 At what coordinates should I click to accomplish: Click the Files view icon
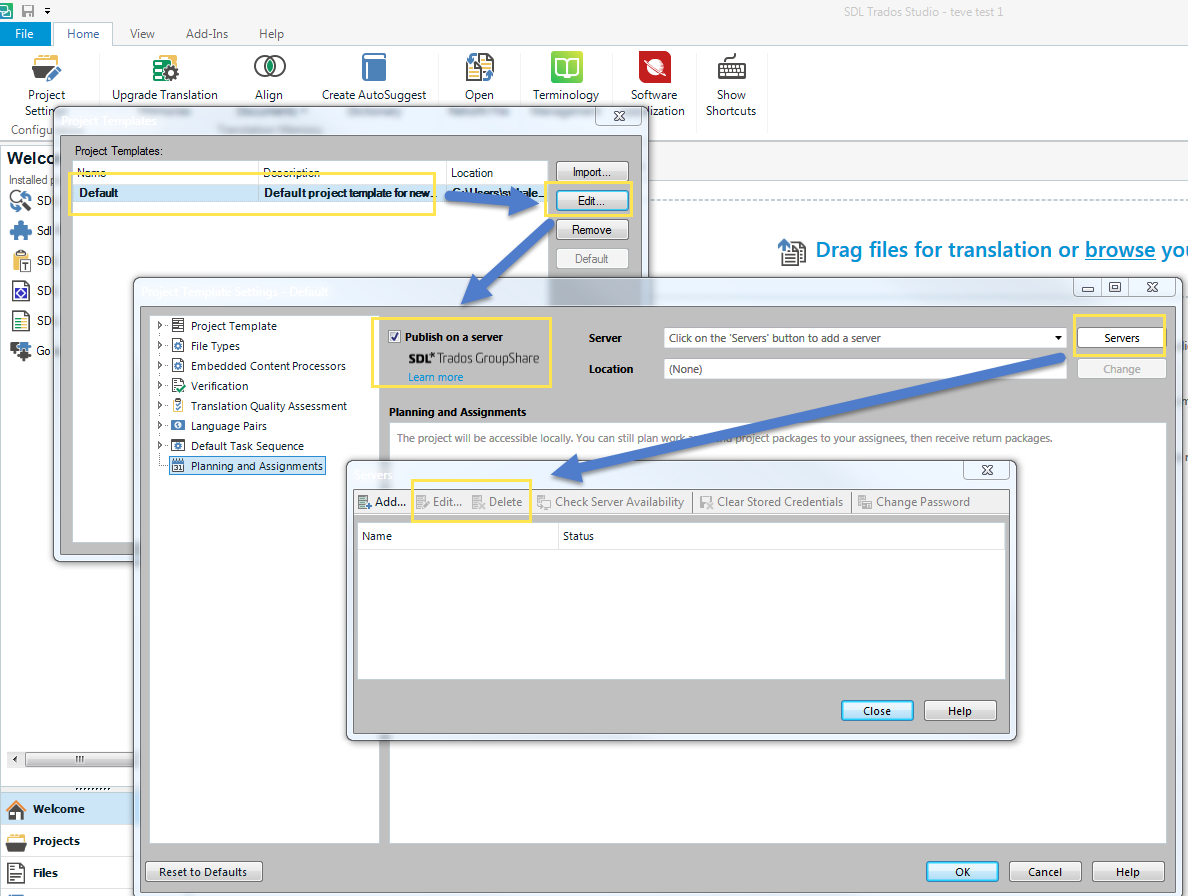coord(16,873)
